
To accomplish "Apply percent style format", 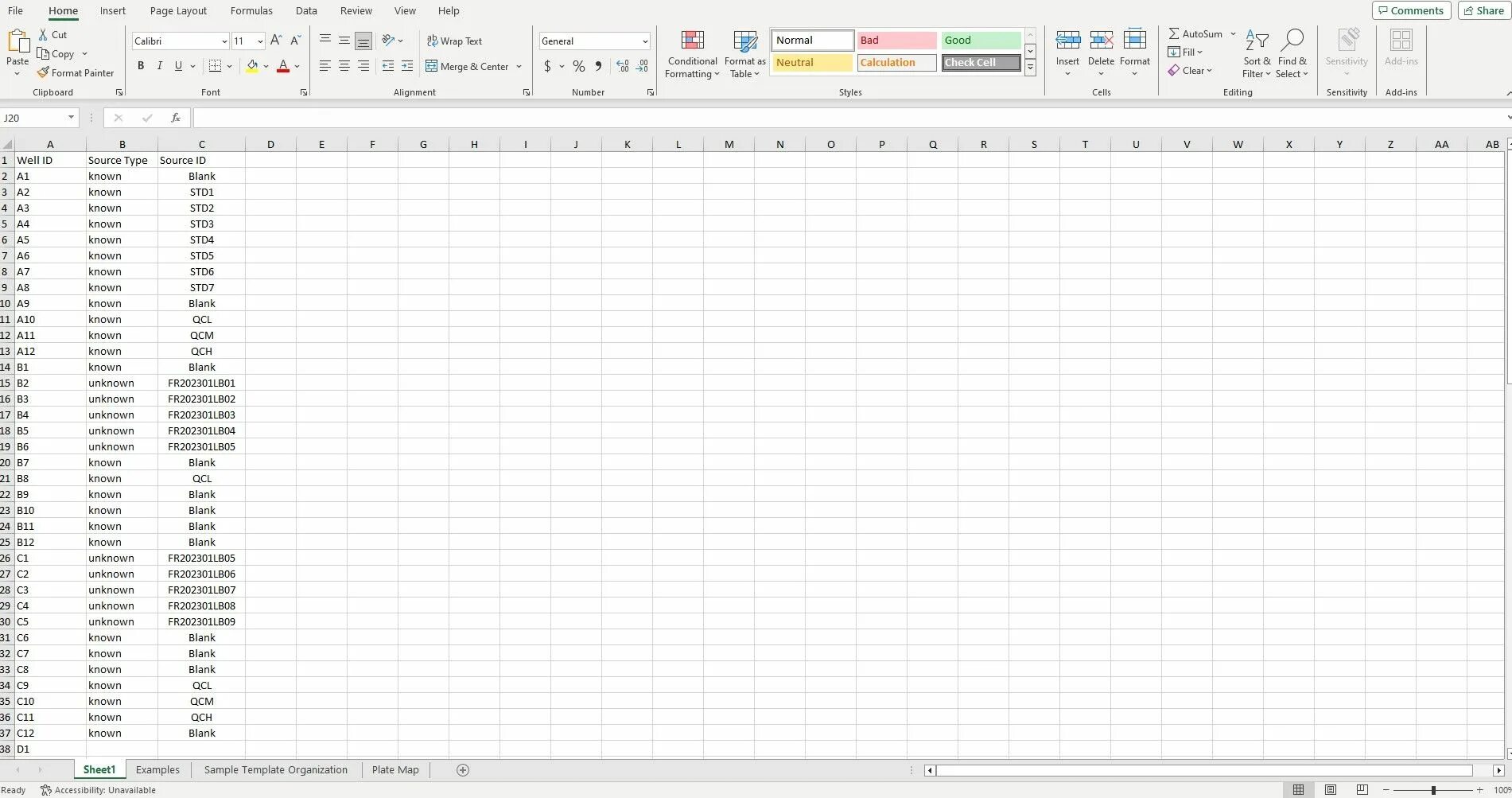I will pos(579,66).
